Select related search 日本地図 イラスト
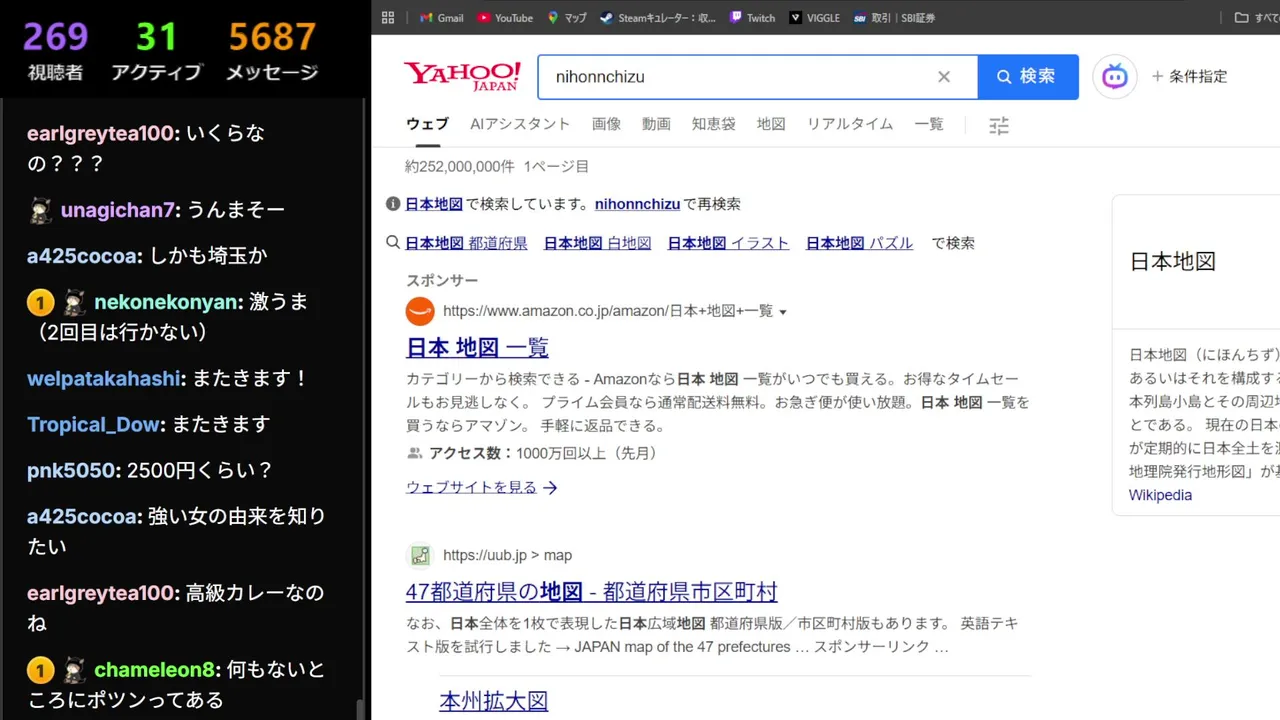Viewport: 1280px width, 720px height. coord(728,243)
